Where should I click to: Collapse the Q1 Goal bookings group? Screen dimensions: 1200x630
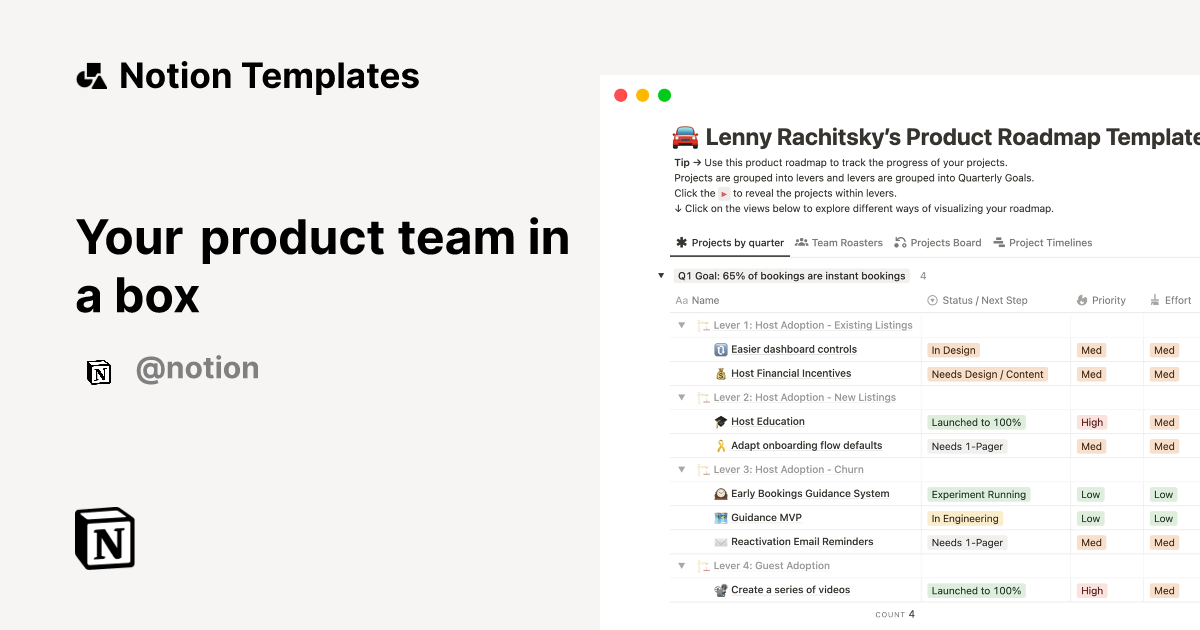coord(661,275)
